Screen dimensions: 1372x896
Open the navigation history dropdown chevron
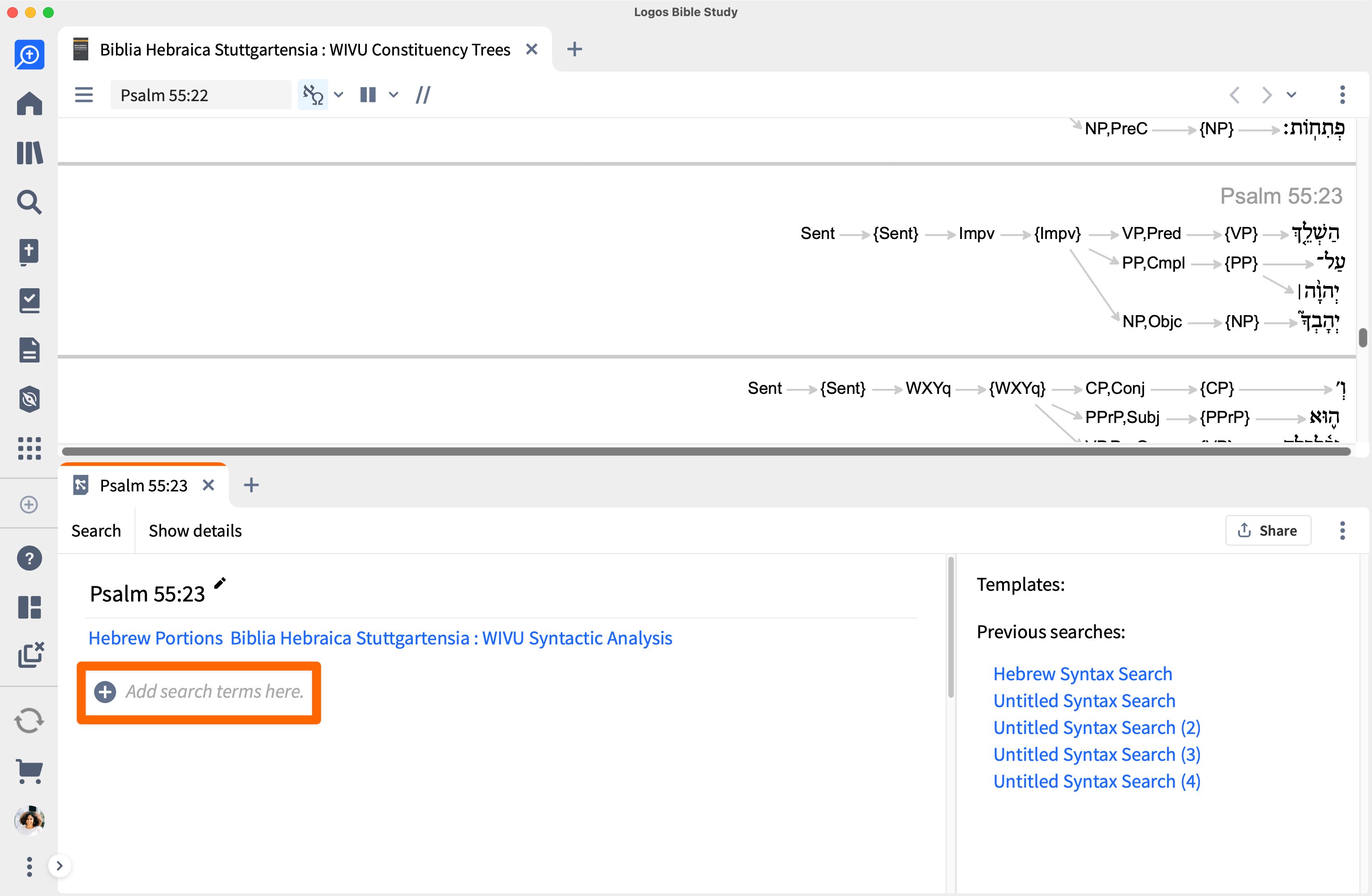pyautogui.click(x=1291, y=94)
